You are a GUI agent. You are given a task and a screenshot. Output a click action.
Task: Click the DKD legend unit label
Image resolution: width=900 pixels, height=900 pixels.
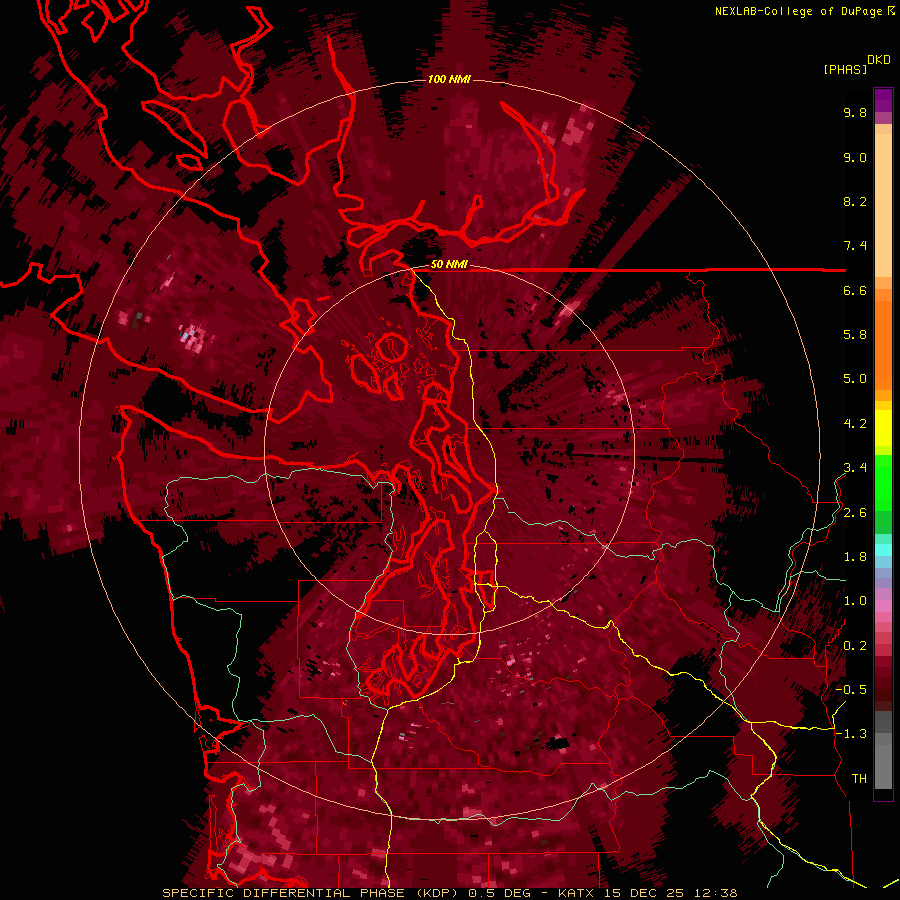pos(879,60)
